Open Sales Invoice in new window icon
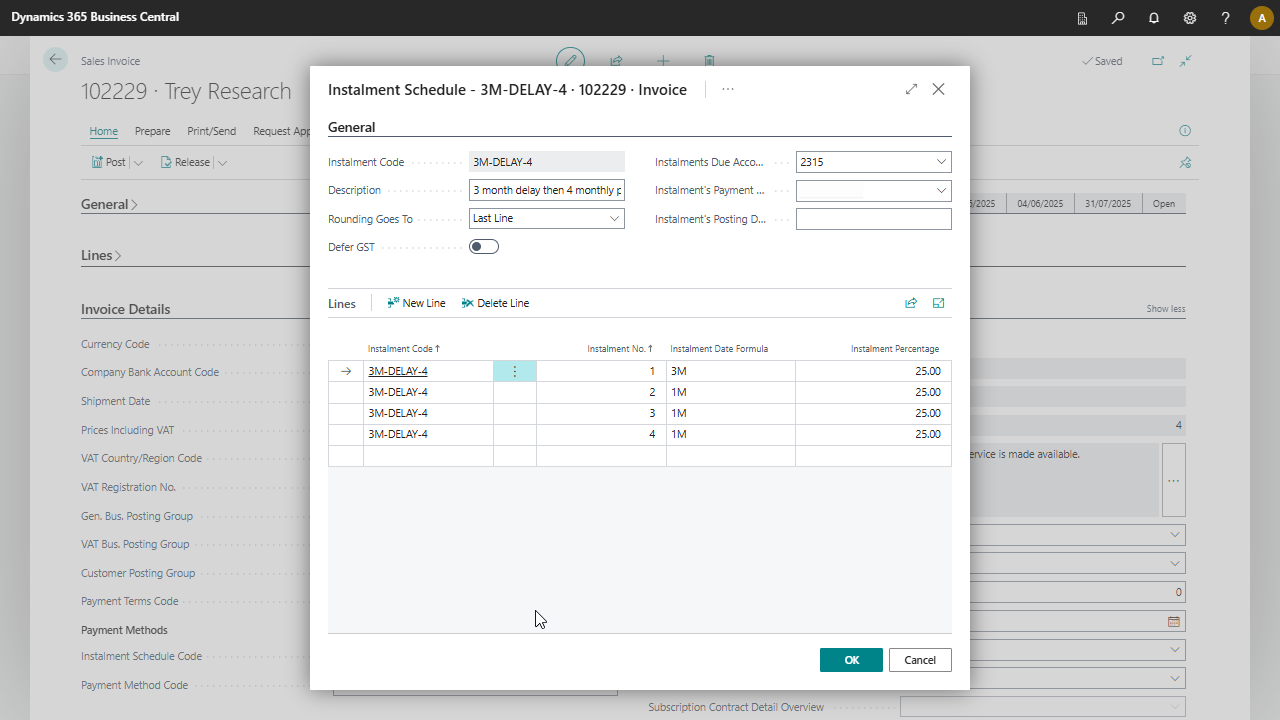 [x=1158, y=61]
